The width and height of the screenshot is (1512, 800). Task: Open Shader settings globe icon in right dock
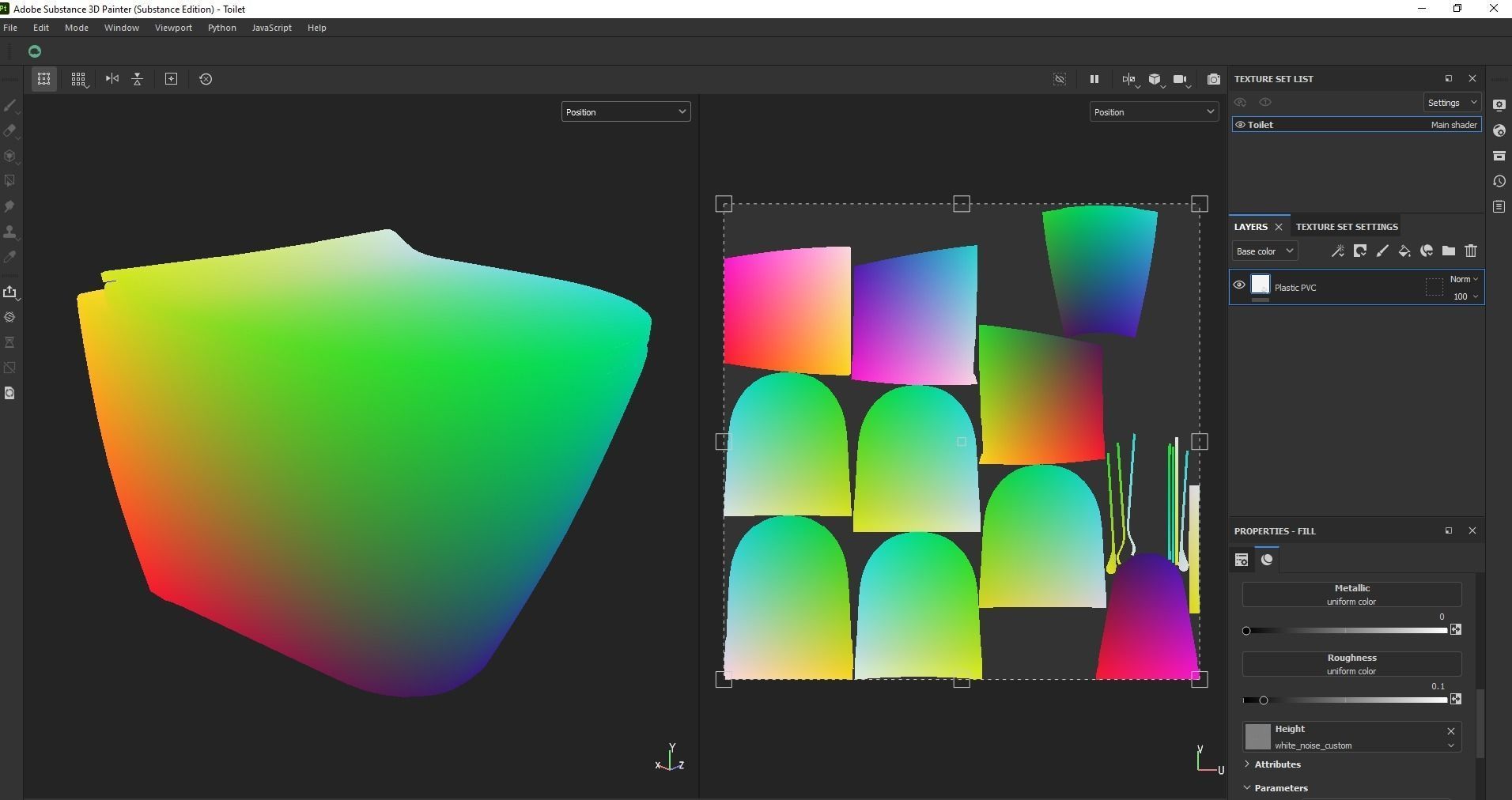[1499, 130]
